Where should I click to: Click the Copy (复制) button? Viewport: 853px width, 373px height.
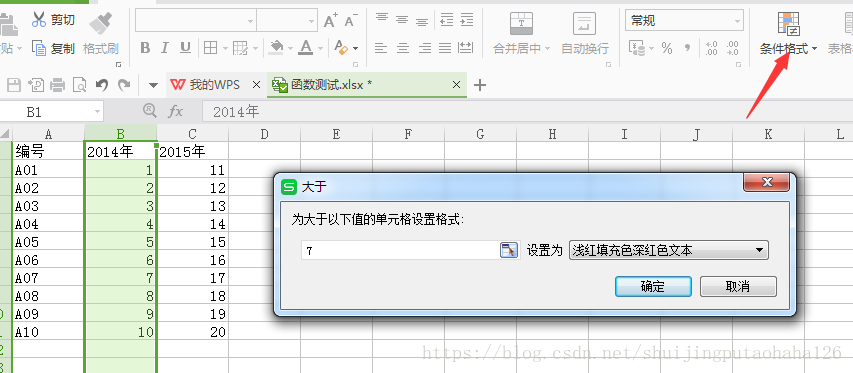coord(53,48)
